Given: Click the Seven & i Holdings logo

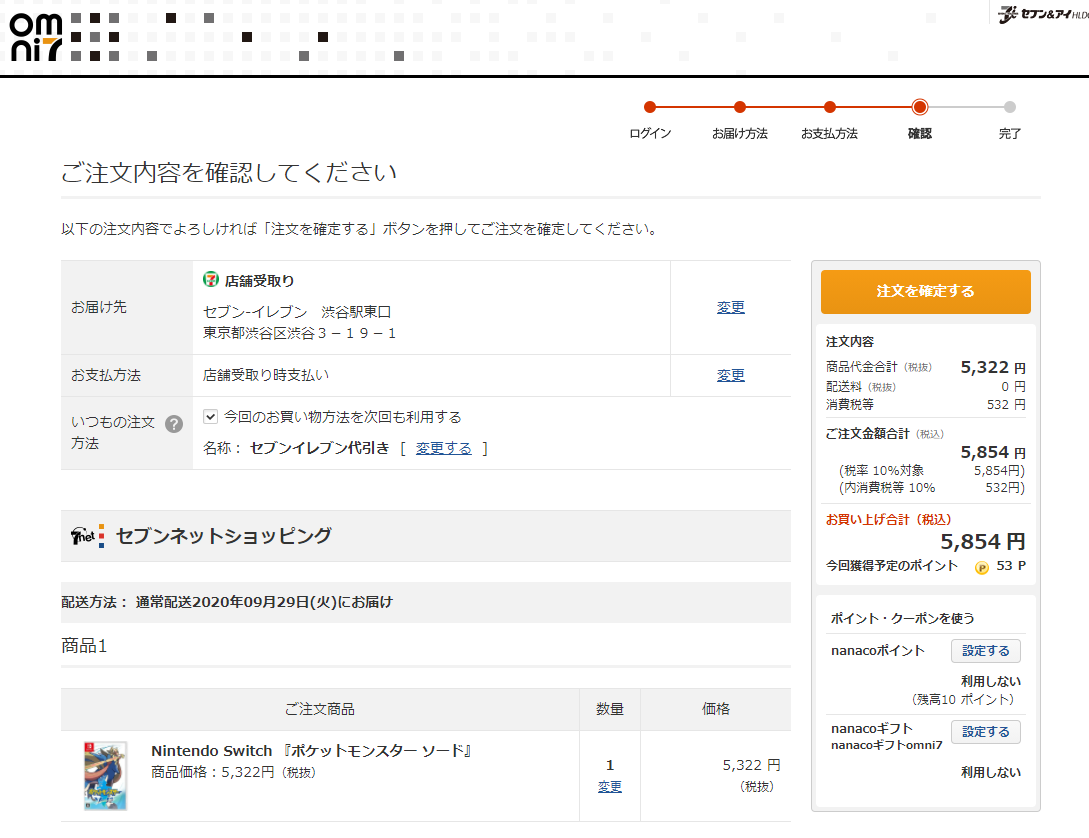Looking at the screenshot, I should coord(1042,14).
